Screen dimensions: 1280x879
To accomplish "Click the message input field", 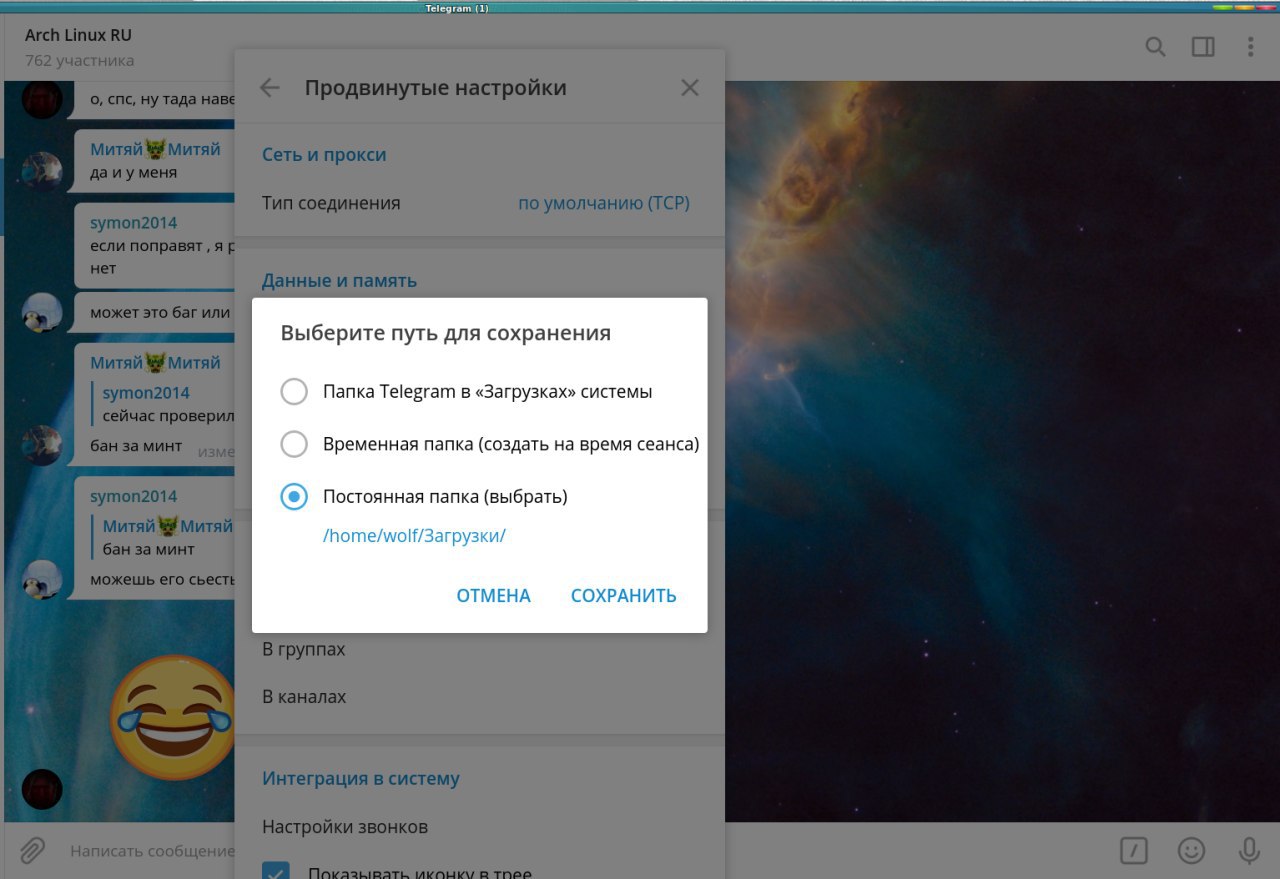I will pyautogui.click(x=150, y=851).
